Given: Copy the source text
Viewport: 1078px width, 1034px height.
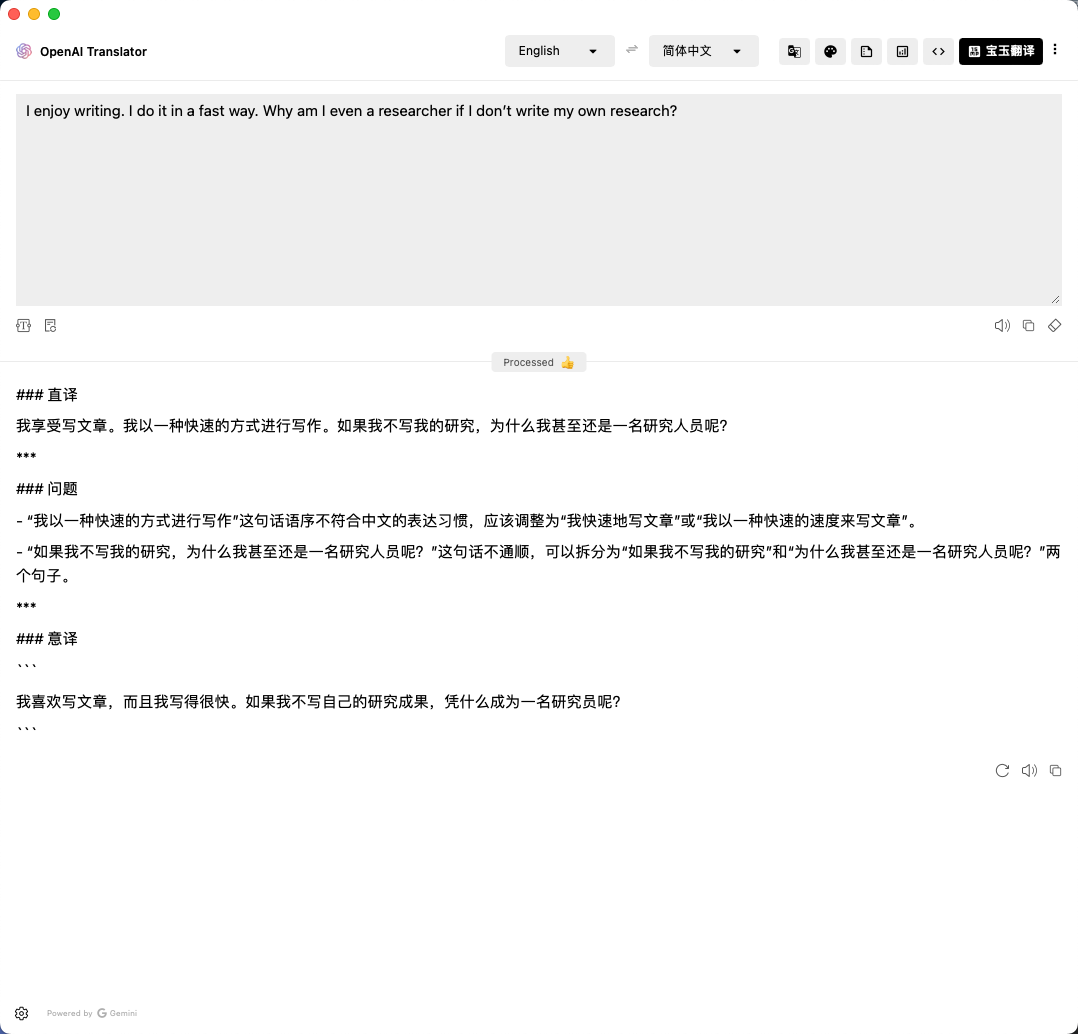Looking at the screenshot, I should tap(1028, 326).
